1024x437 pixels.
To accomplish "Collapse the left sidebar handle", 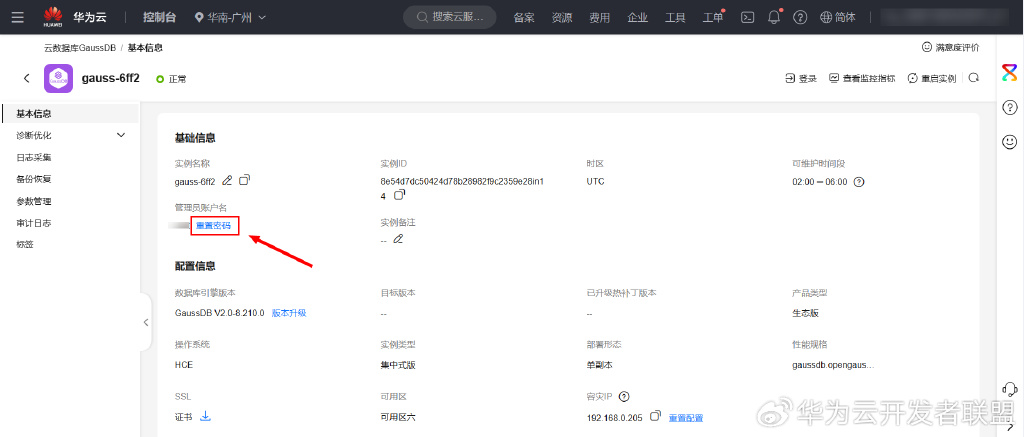I will pos(146,322).
